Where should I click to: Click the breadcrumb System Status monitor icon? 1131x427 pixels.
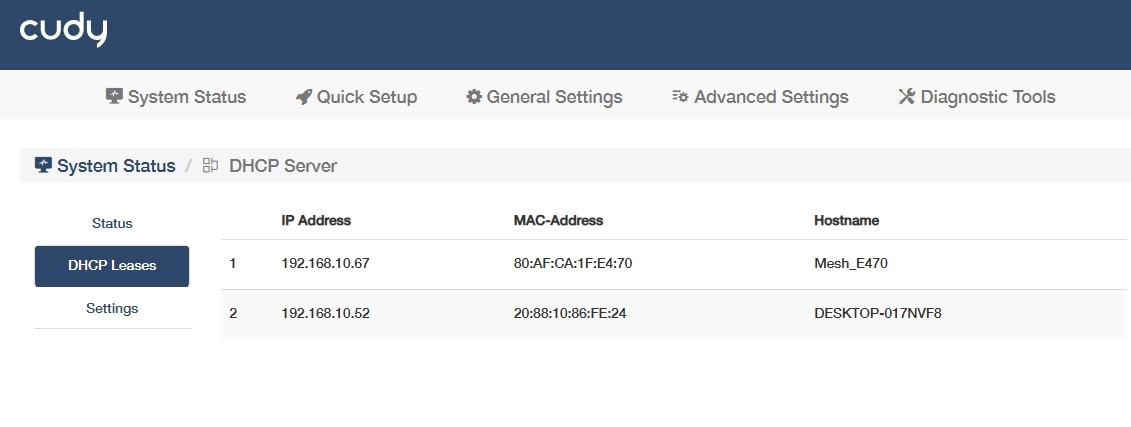click(43, 166)
